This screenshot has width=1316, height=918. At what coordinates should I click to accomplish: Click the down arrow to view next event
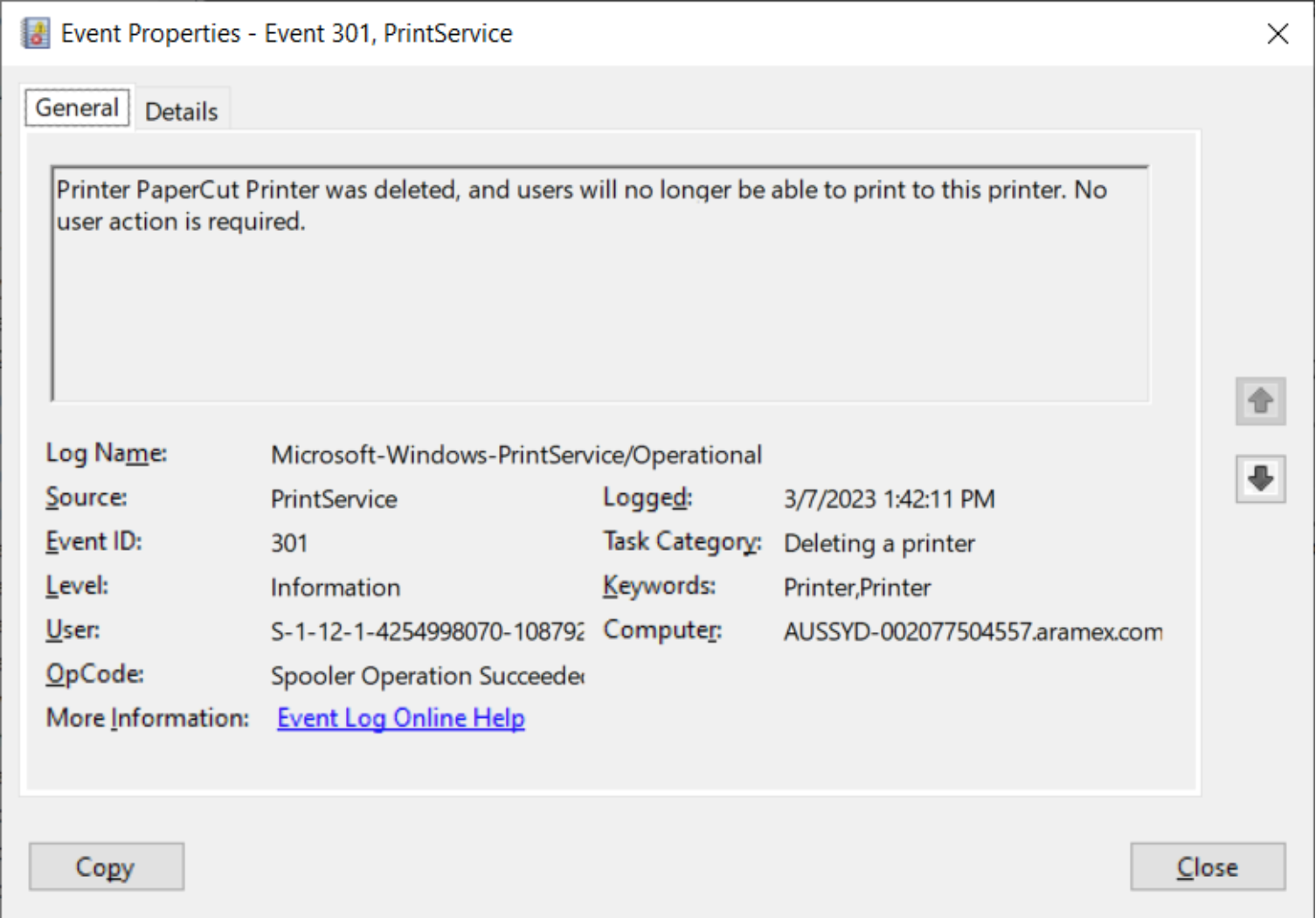point(1259,478)
